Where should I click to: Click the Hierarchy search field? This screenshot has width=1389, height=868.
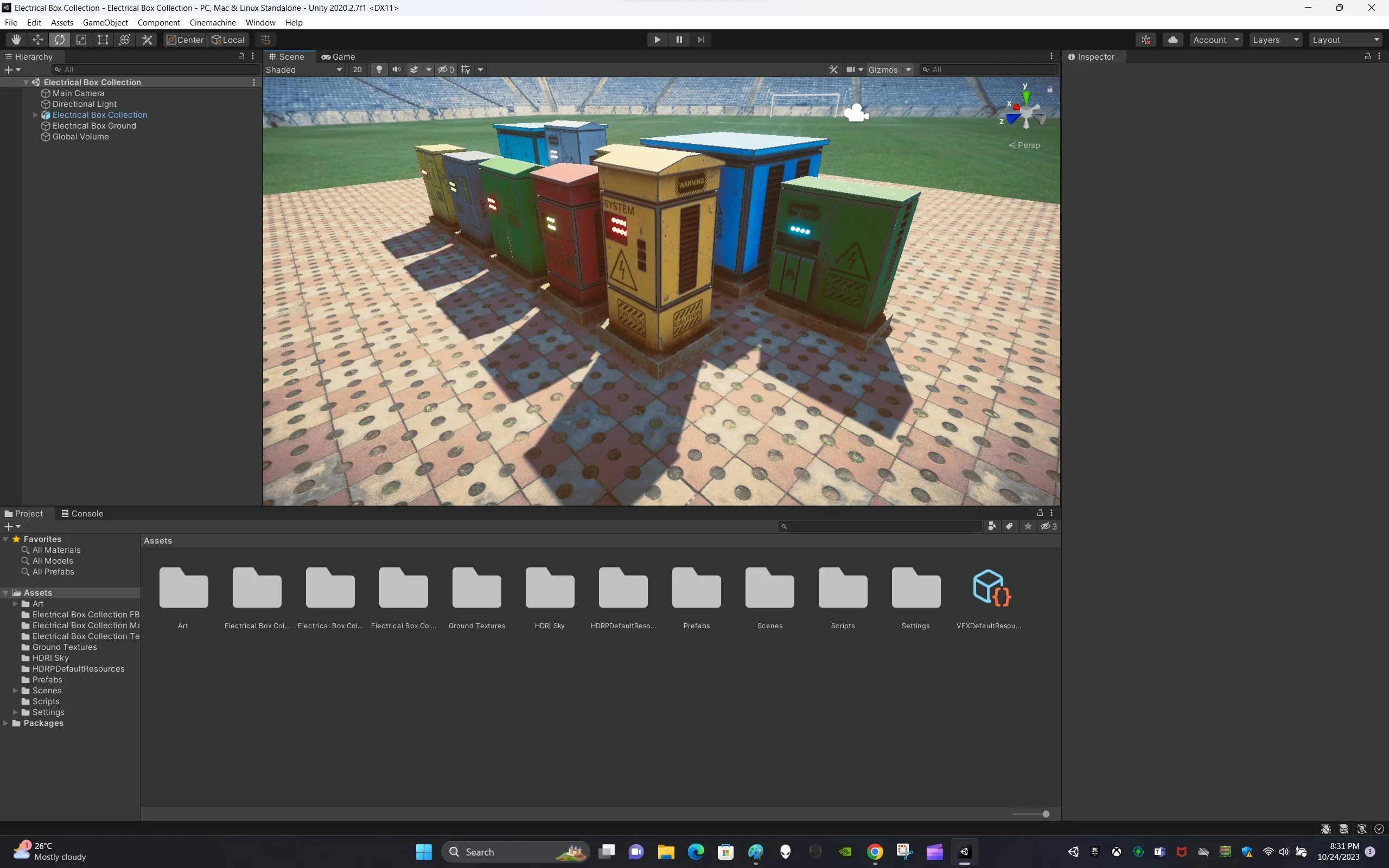(156, 69)
